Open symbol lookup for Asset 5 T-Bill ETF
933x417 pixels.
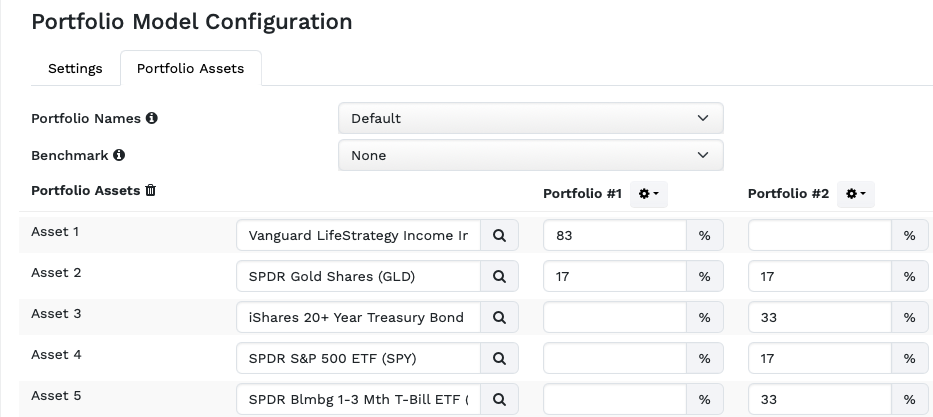tap(499, 400)
